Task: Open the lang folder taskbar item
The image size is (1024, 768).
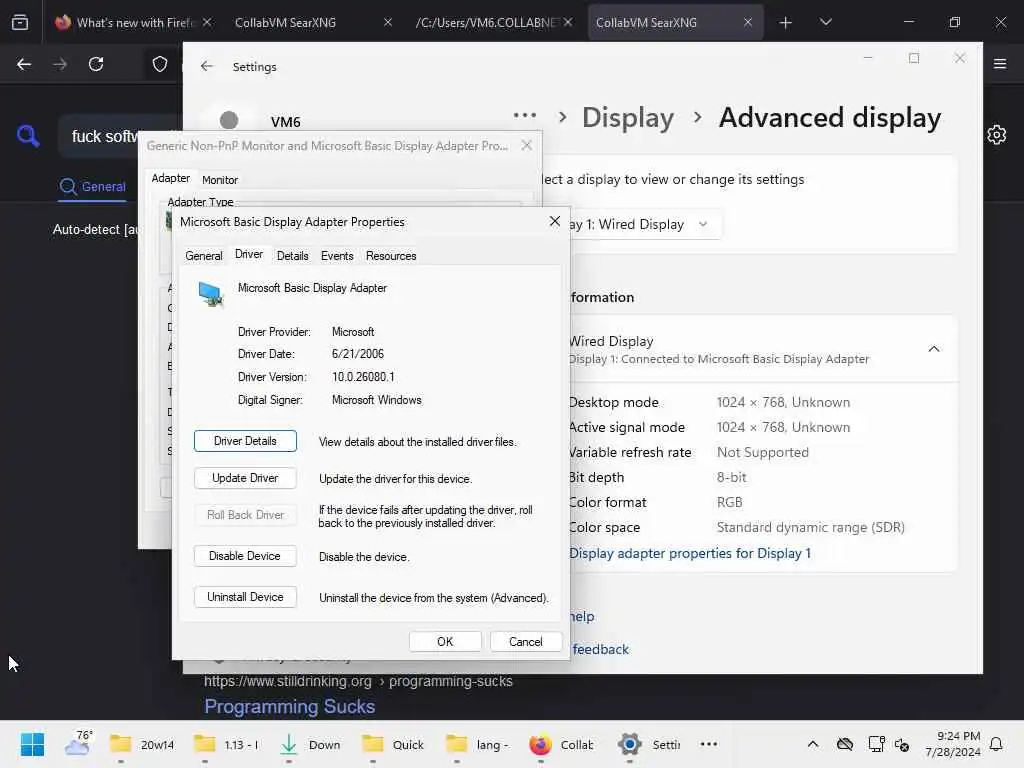Action: coord(477,744)
